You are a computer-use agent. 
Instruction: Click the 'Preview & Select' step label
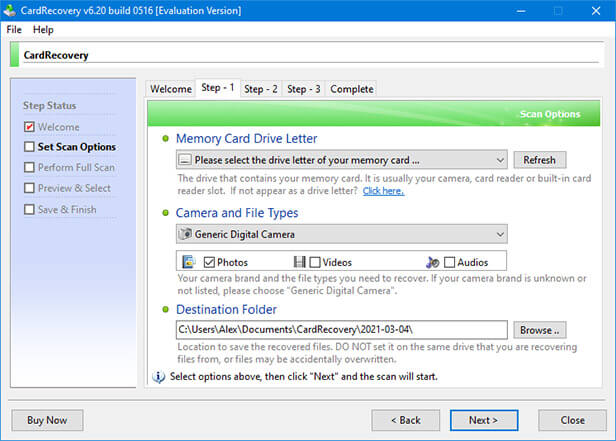(74, 188)
